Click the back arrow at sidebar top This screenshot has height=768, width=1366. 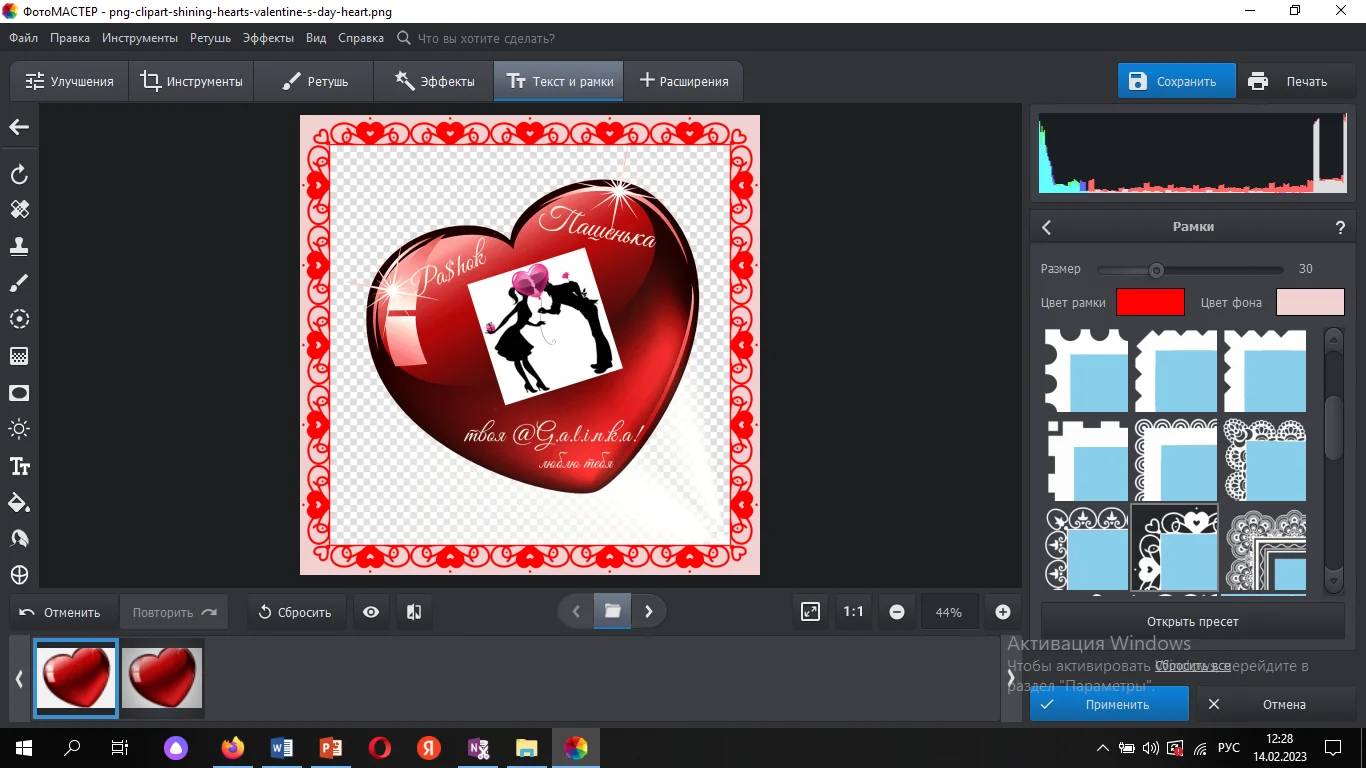(19, 127)
